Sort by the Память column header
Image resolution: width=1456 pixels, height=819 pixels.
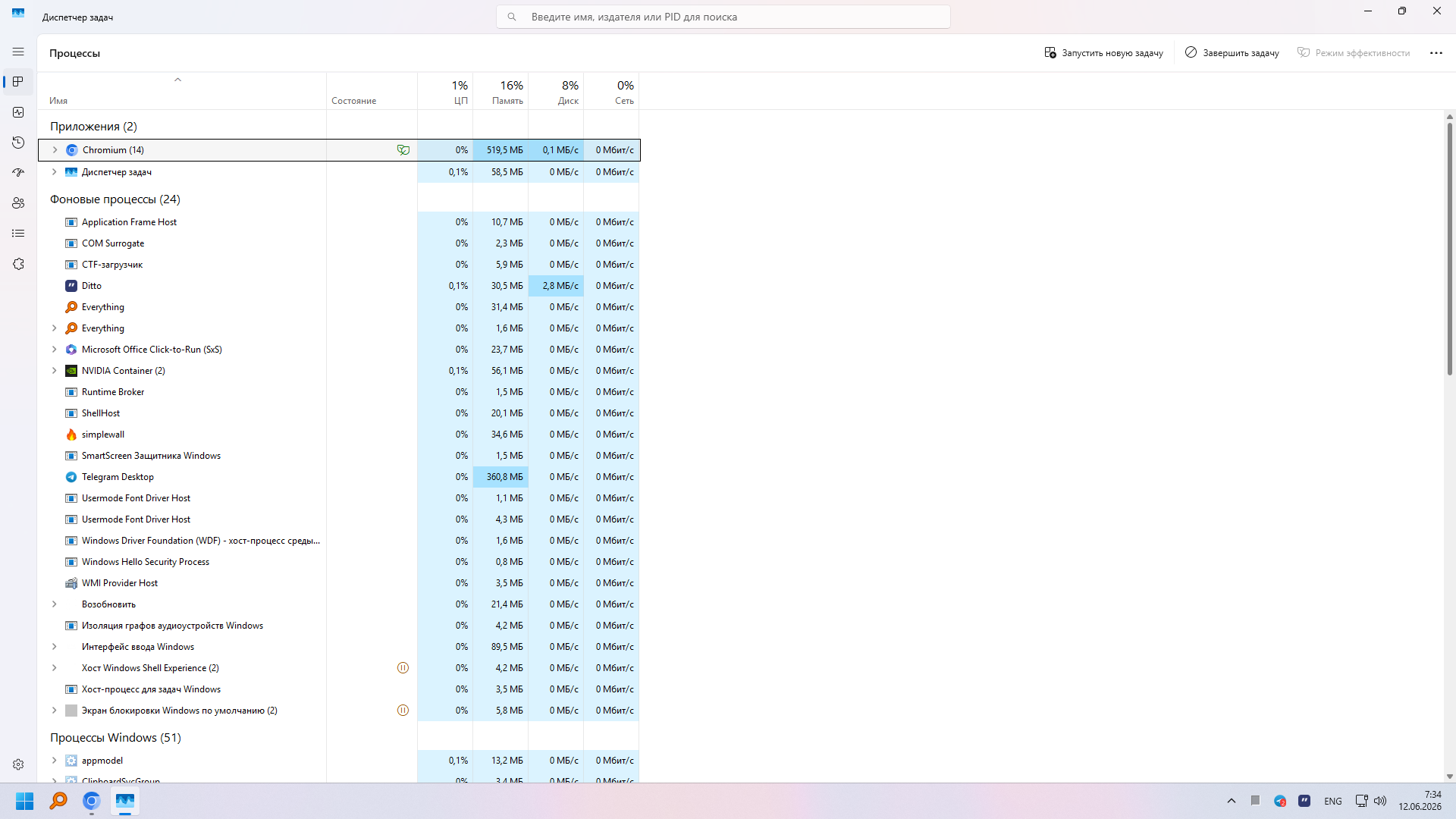pos(500,92)
